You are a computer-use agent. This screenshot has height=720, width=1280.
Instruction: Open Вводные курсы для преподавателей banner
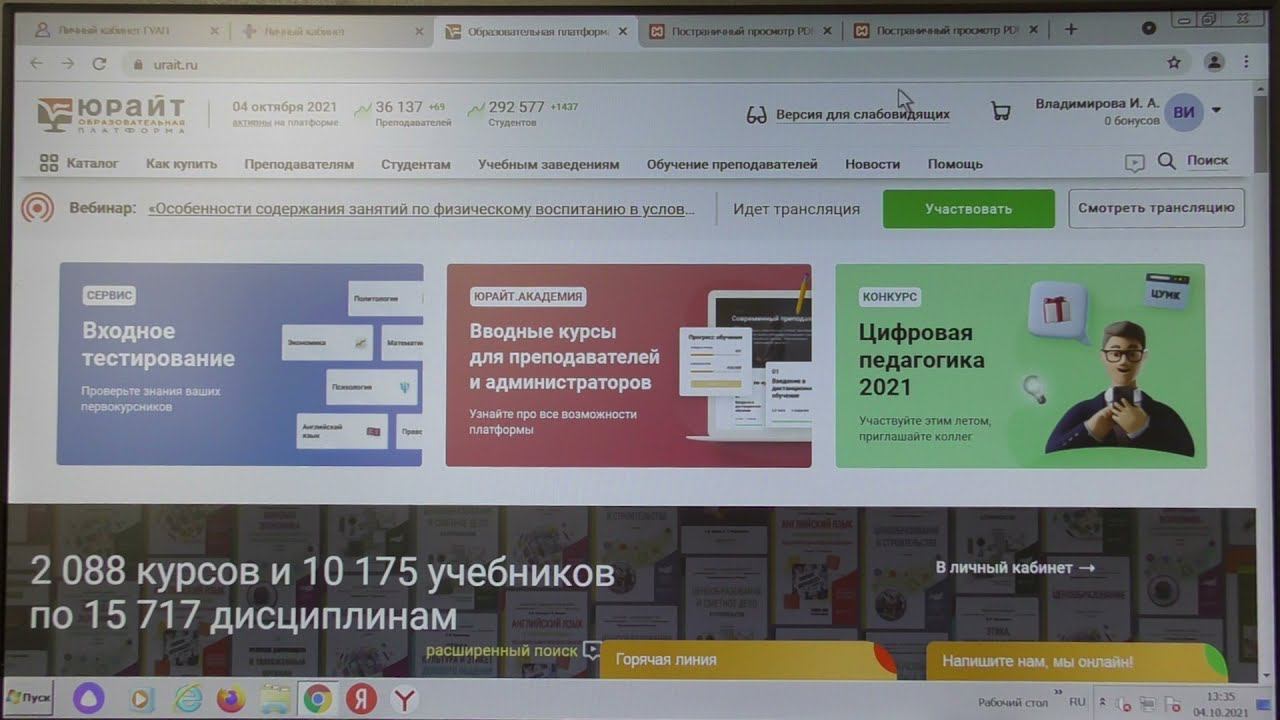click(x=628, y=365)
